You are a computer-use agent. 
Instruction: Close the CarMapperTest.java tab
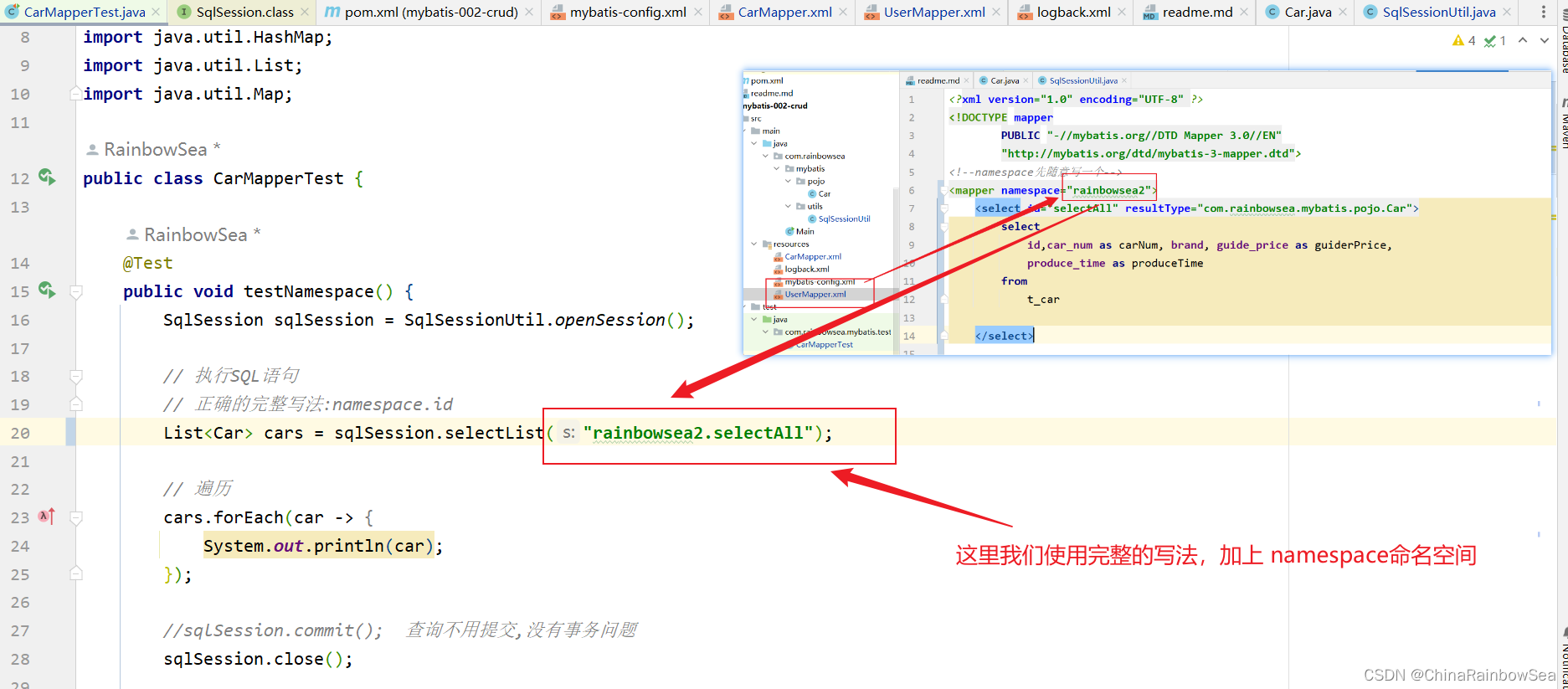tap(156, 12)
